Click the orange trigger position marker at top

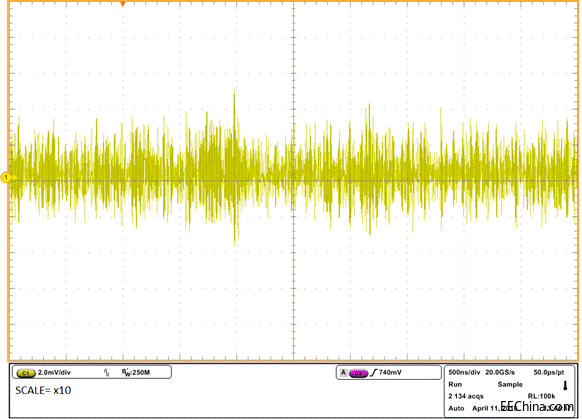click(123, 4)
